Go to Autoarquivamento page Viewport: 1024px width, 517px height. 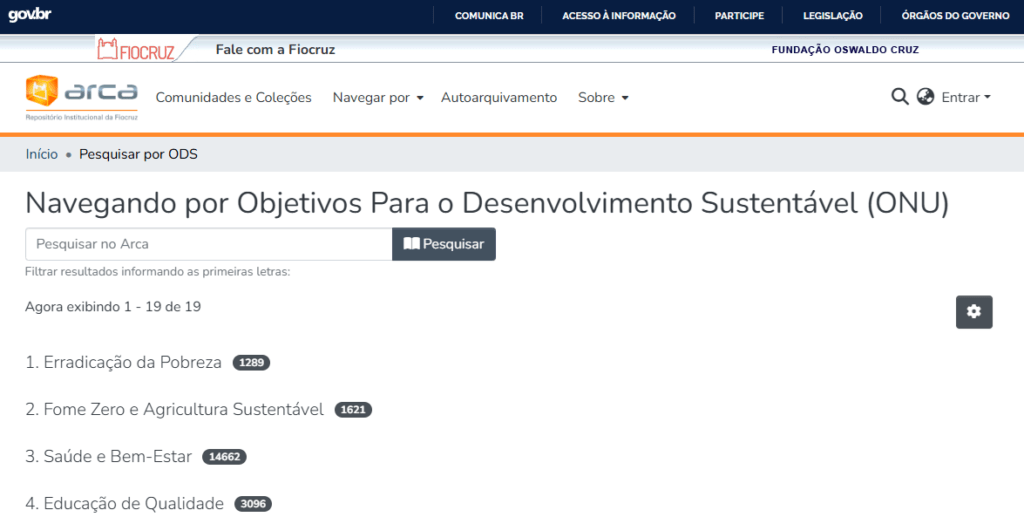pos(499,97)
